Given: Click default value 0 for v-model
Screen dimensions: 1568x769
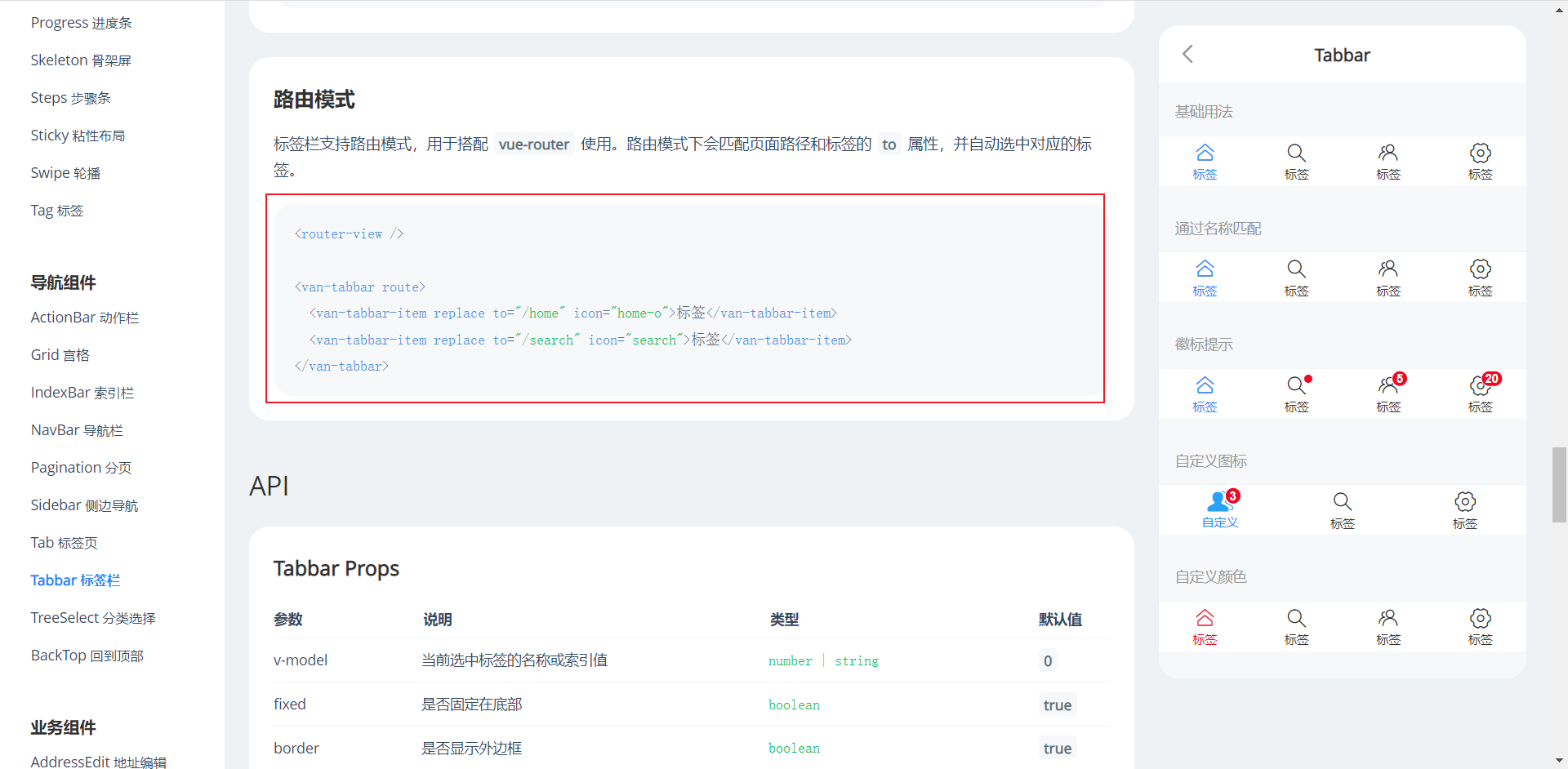Looking at the screenshot, I should click(x=1048, y=660).
